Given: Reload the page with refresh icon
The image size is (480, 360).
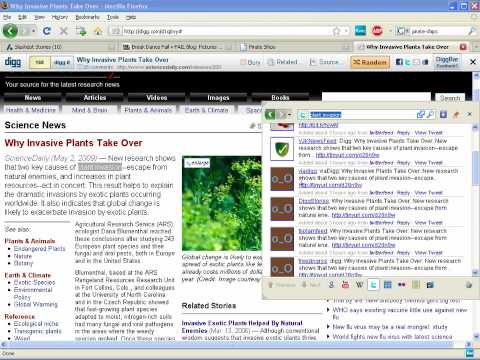Looking at the screenshot, I should [x=47, y=31].
